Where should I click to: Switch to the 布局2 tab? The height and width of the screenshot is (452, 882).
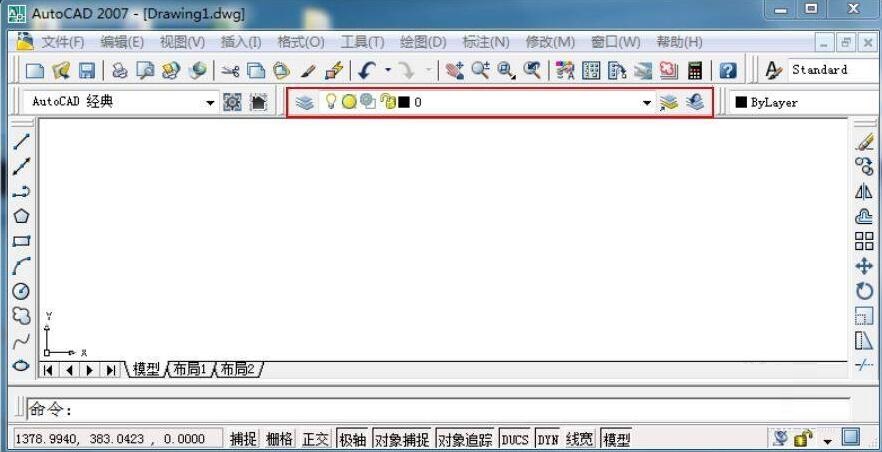pos(237,369)
